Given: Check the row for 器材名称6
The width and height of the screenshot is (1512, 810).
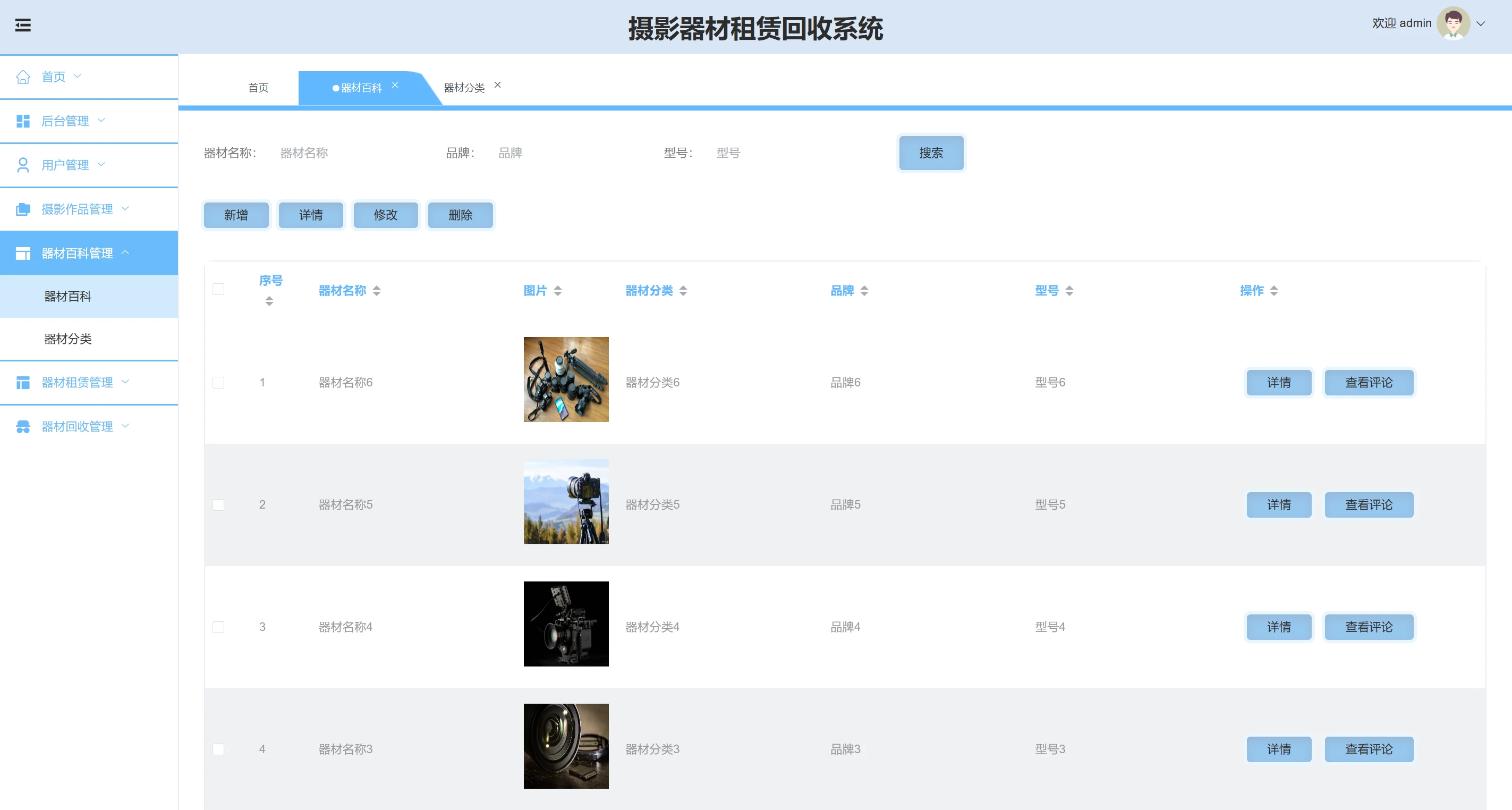Looking at the screenshot, I should click(x=218, y=382).
